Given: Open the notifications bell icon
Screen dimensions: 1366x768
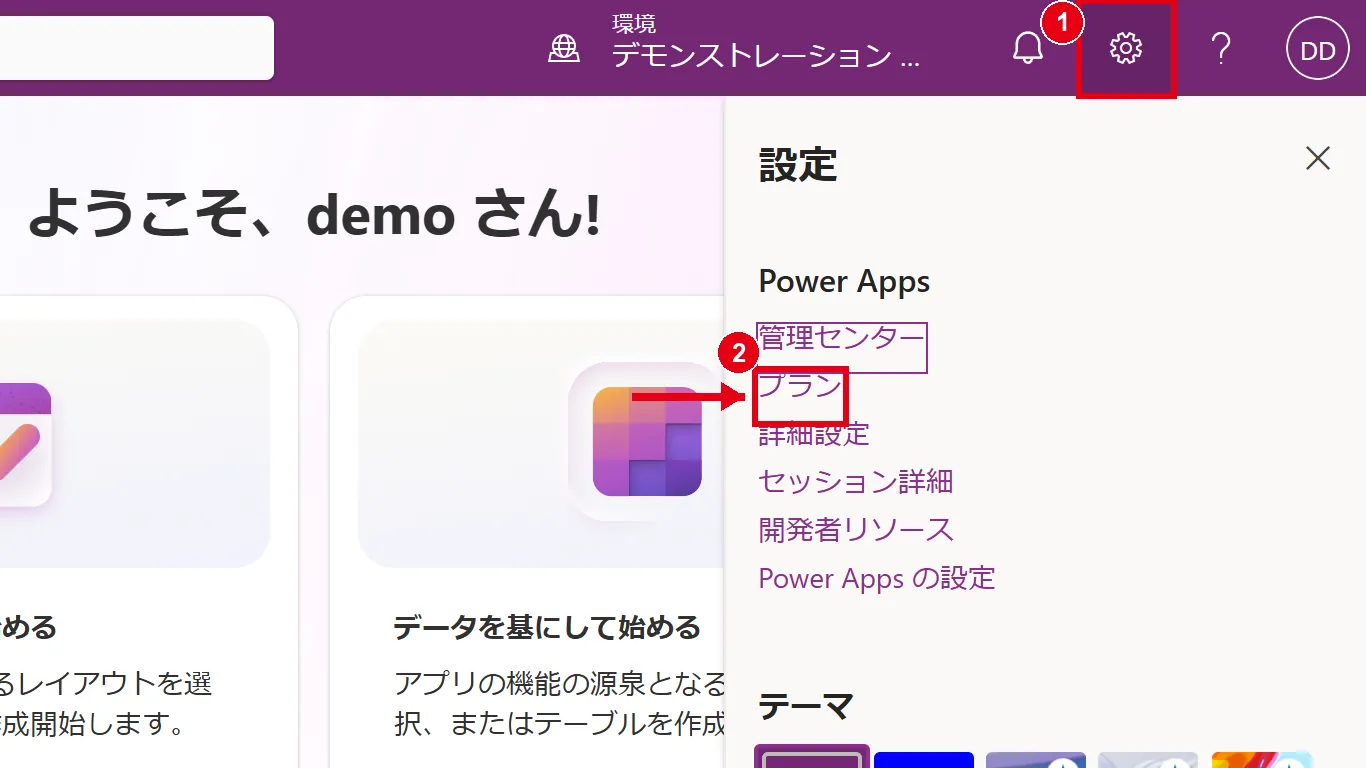Looking at the screenshot, I should pos(1028,48).
